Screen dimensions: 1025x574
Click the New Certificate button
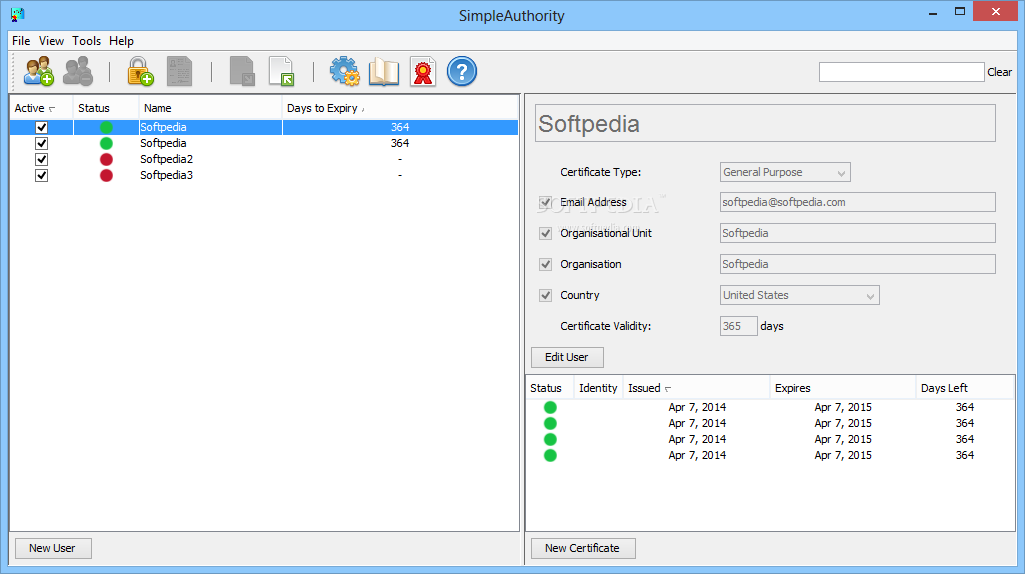(x=582, y=549)
